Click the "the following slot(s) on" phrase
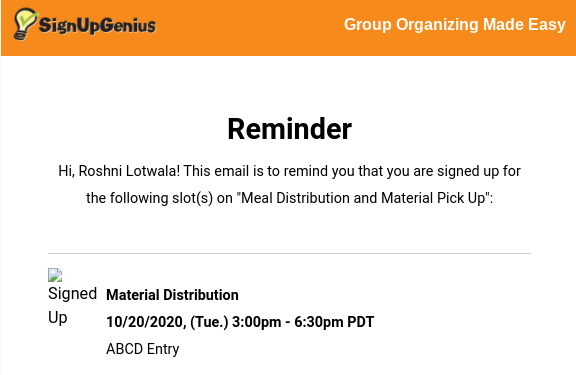This screenshot has height=375, width=576. coord(159,198)
